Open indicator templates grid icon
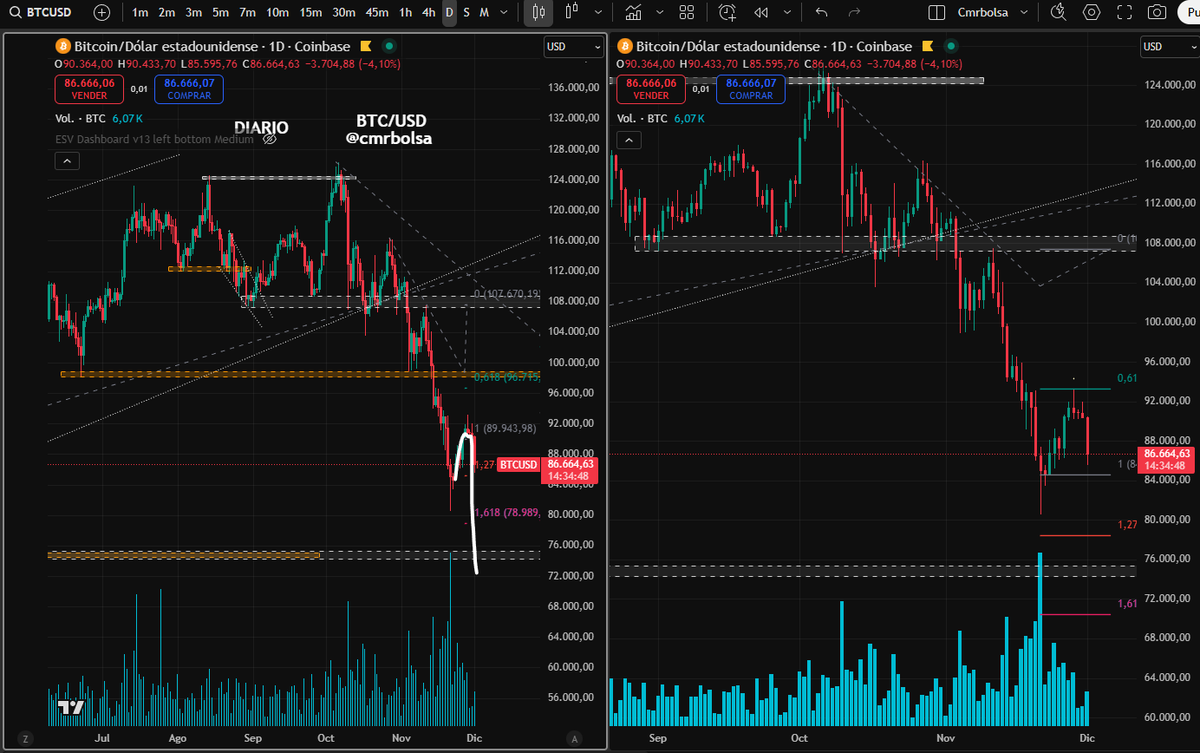1200x753 pixels. coord(686,12)
